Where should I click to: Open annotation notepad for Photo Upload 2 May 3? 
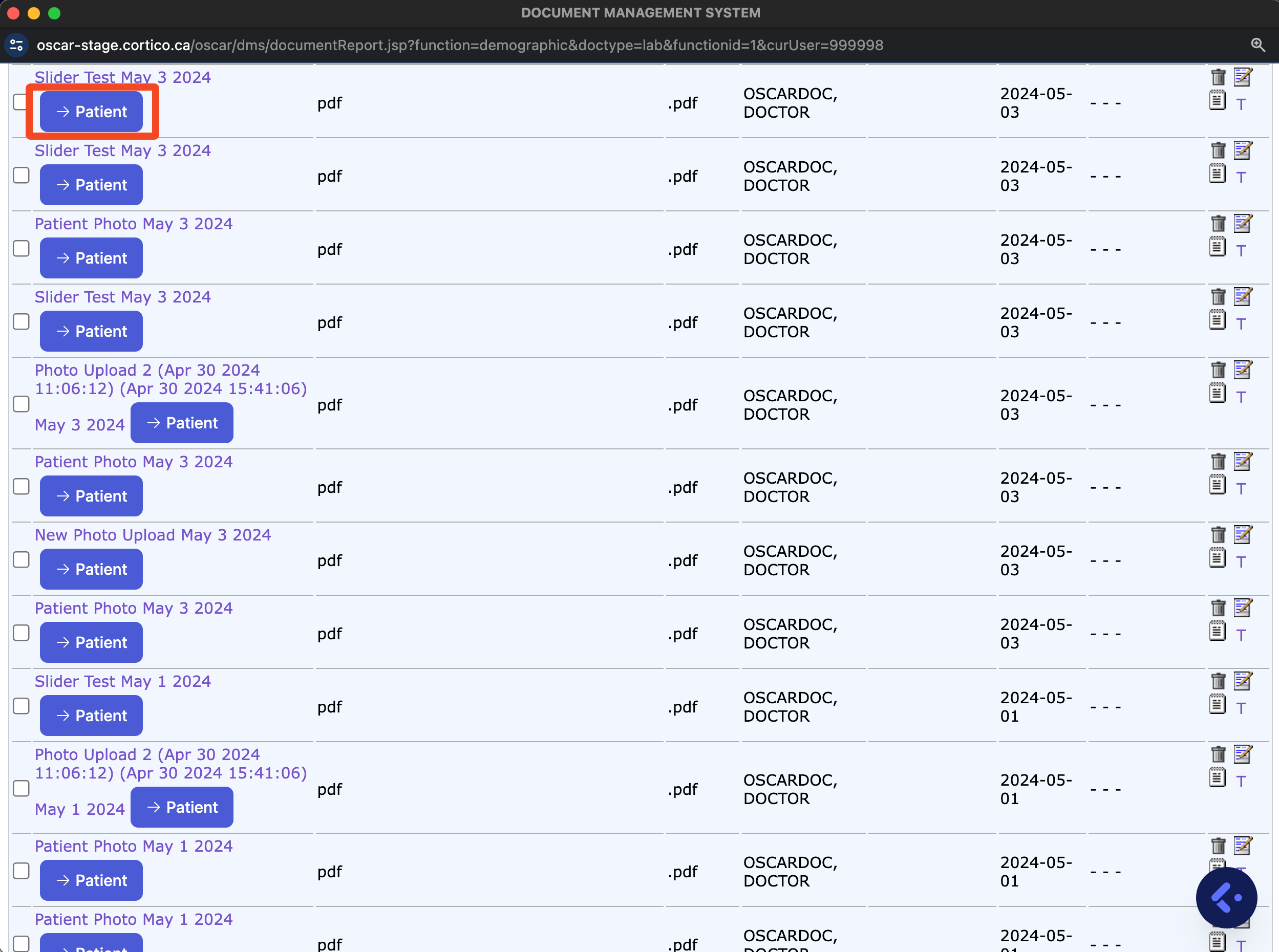1217,393
